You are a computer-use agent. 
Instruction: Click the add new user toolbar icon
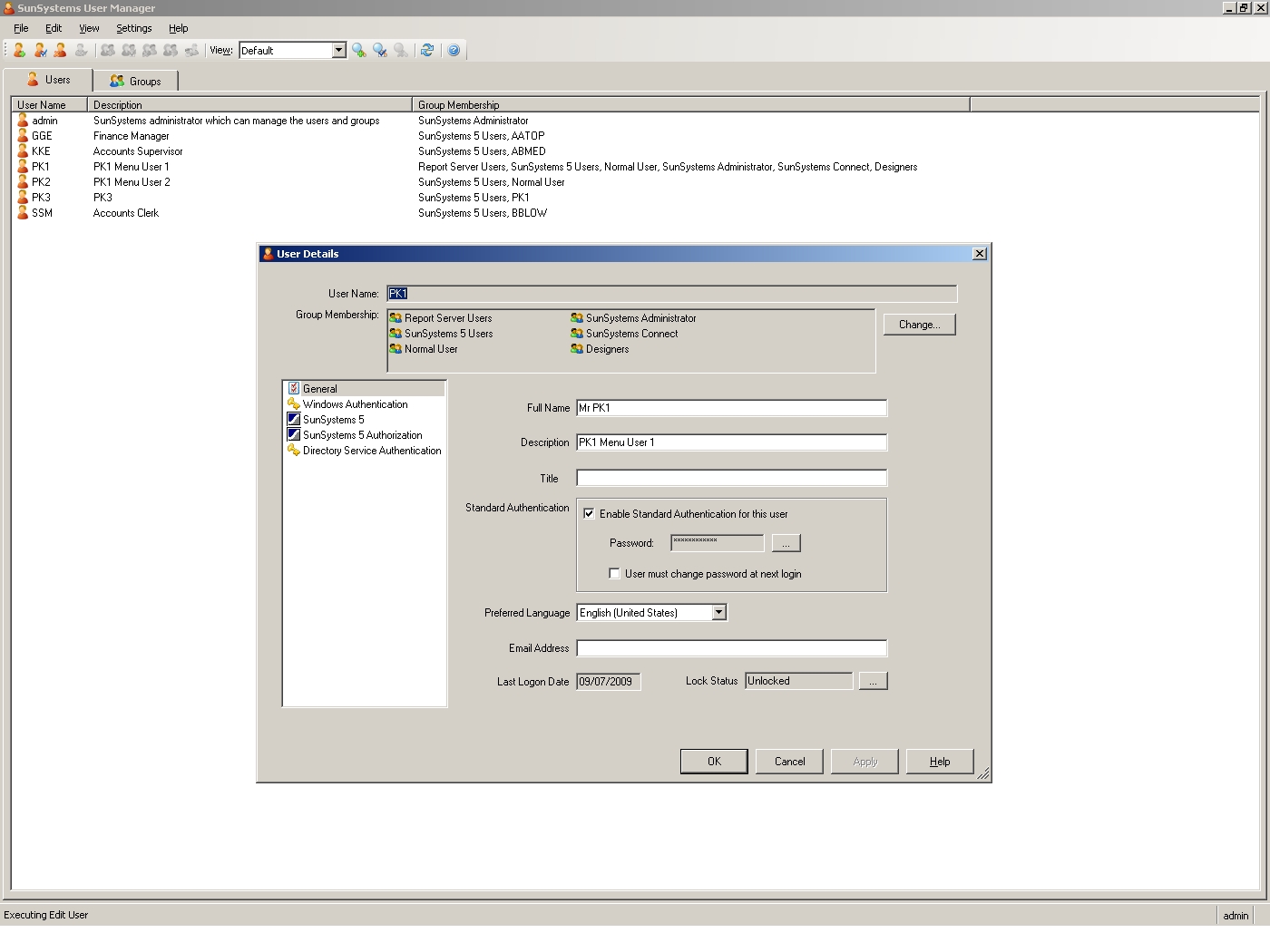pos(19,50)
